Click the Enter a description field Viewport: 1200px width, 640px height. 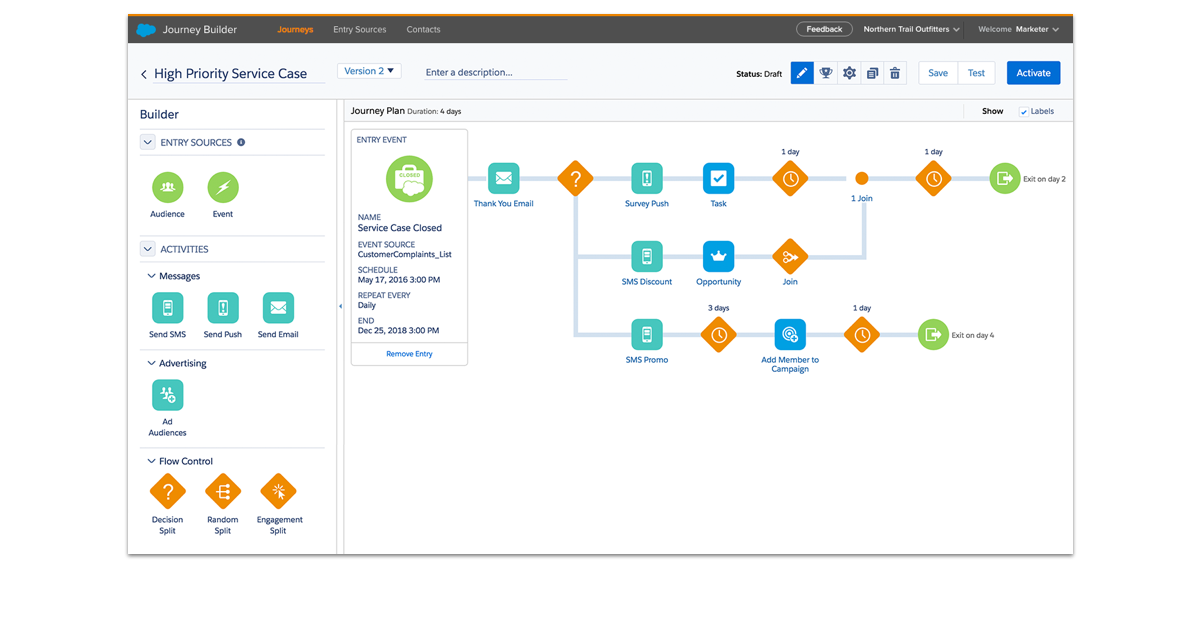point(495,73)
